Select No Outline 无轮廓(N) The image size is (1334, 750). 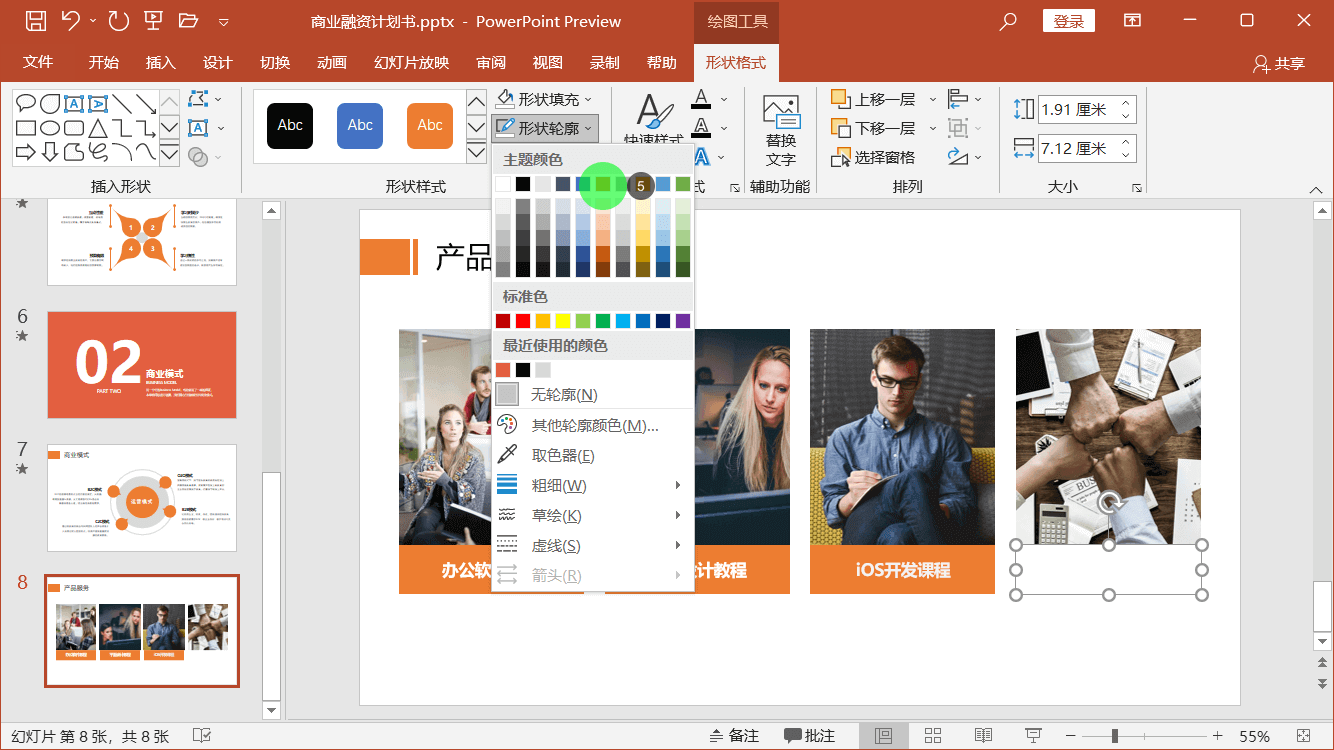[593, 394]
